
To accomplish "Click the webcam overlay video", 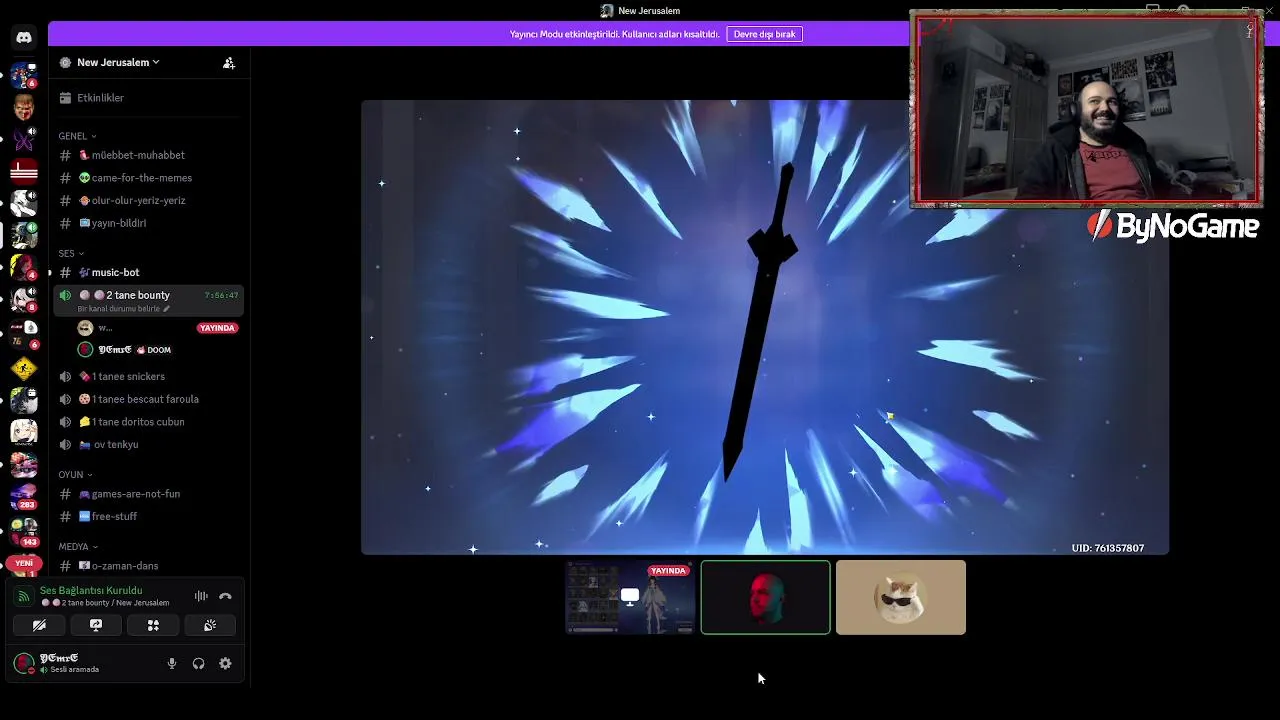I will (1086, 109).
